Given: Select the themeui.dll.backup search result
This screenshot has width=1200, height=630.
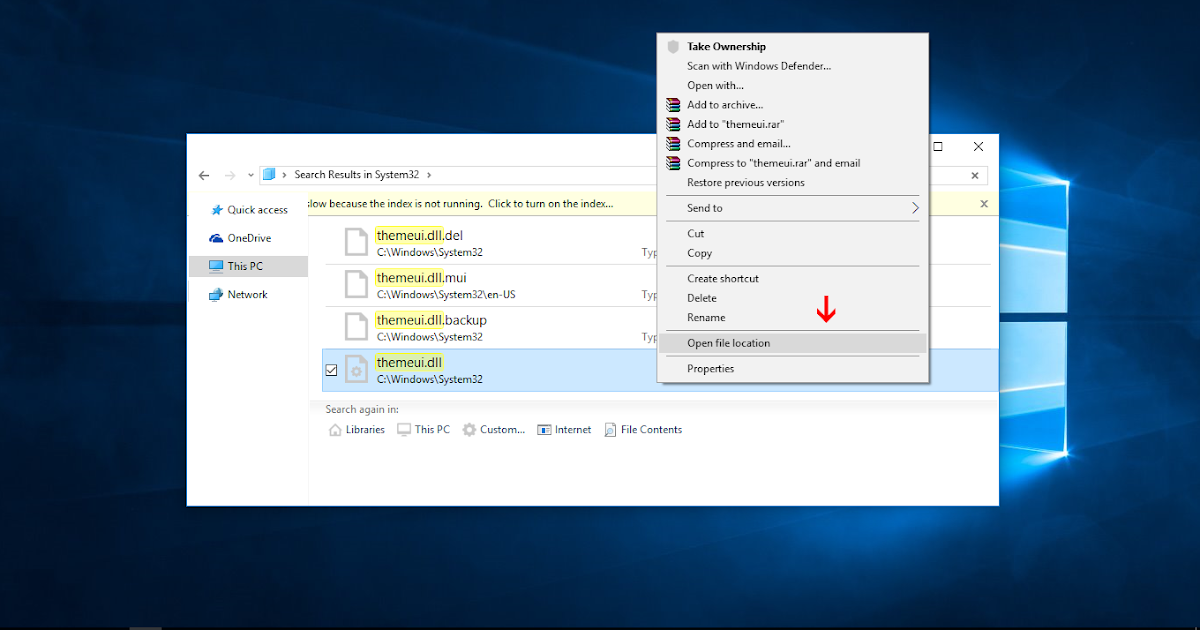Looking at the screenshot, I should click(431, 320).
